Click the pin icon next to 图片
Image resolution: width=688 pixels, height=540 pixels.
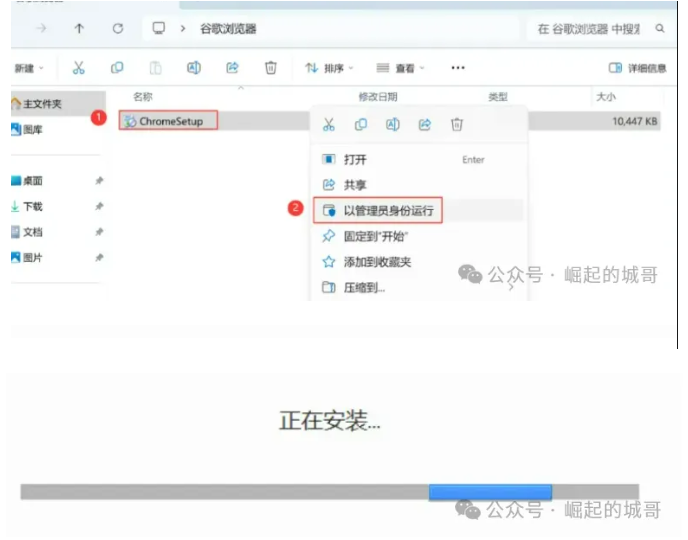[x=99, y=257]
